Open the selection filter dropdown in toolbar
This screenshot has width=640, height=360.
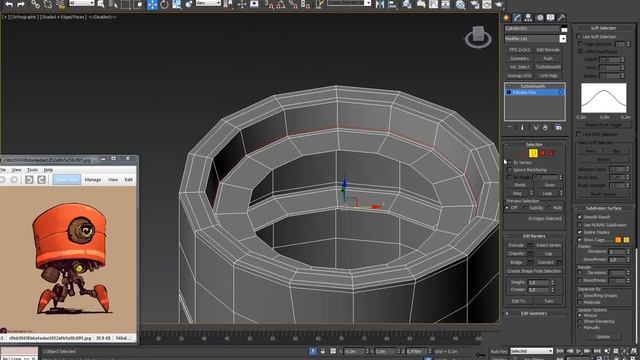click(82, 3)
